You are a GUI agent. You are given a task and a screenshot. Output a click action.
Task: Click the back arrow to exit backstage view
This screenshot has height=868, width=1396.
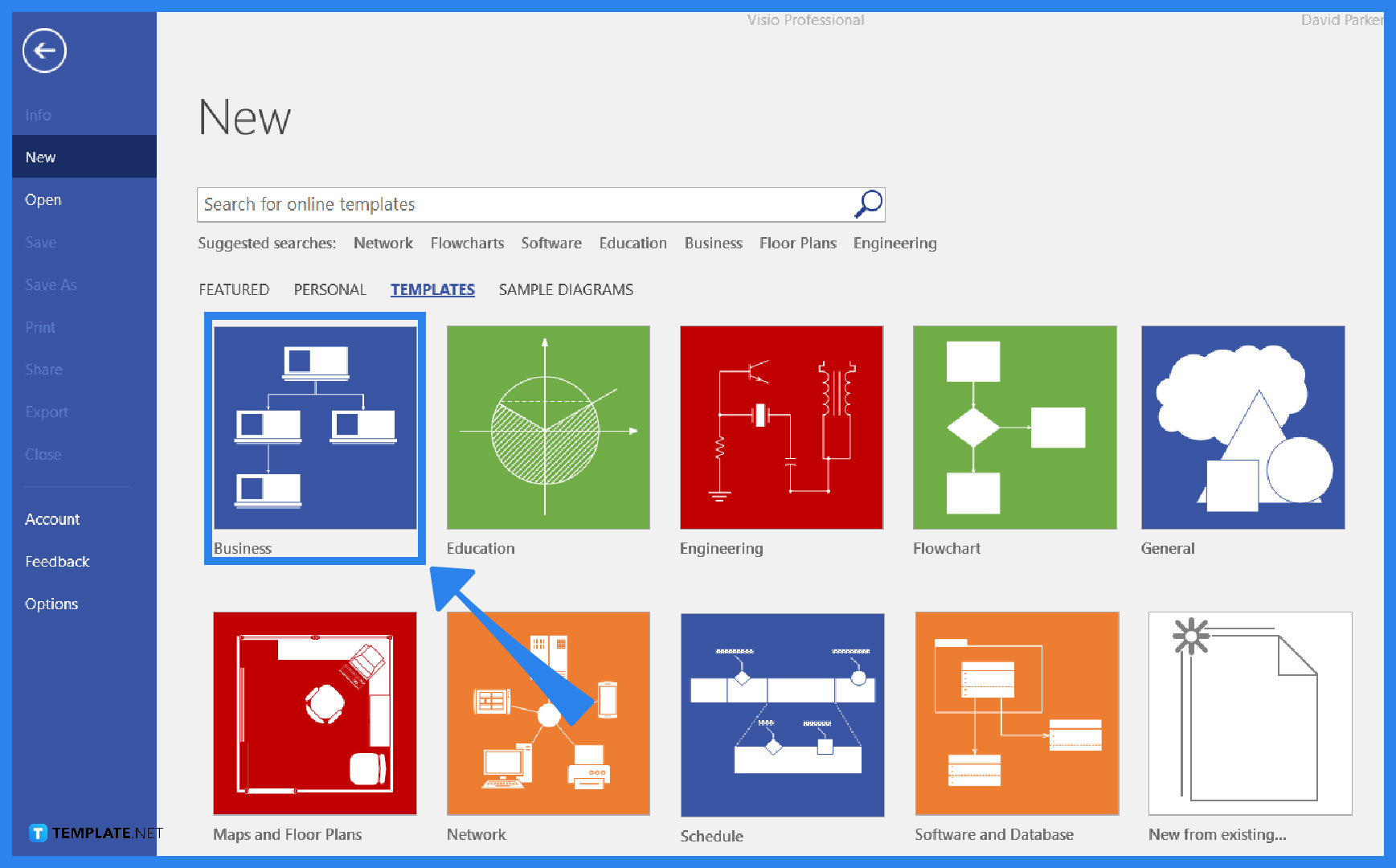(x=44, y=51)
